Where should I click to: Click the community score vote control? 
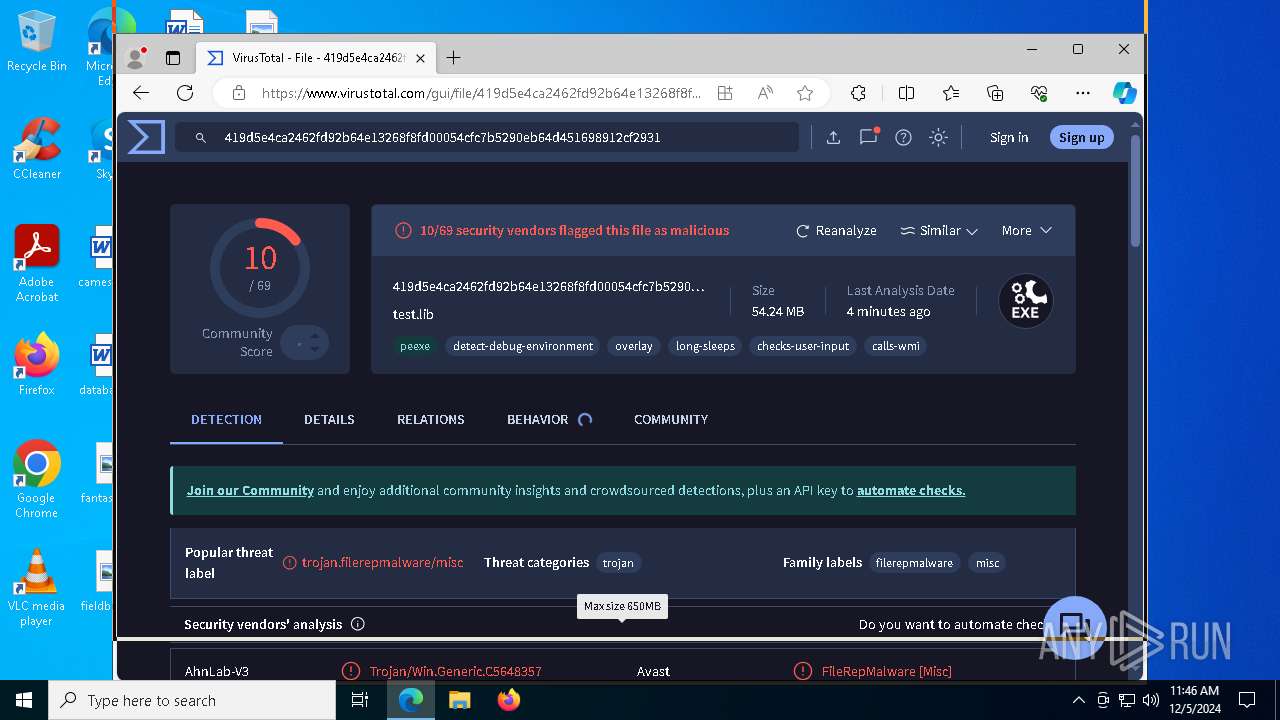click(304, 343)
